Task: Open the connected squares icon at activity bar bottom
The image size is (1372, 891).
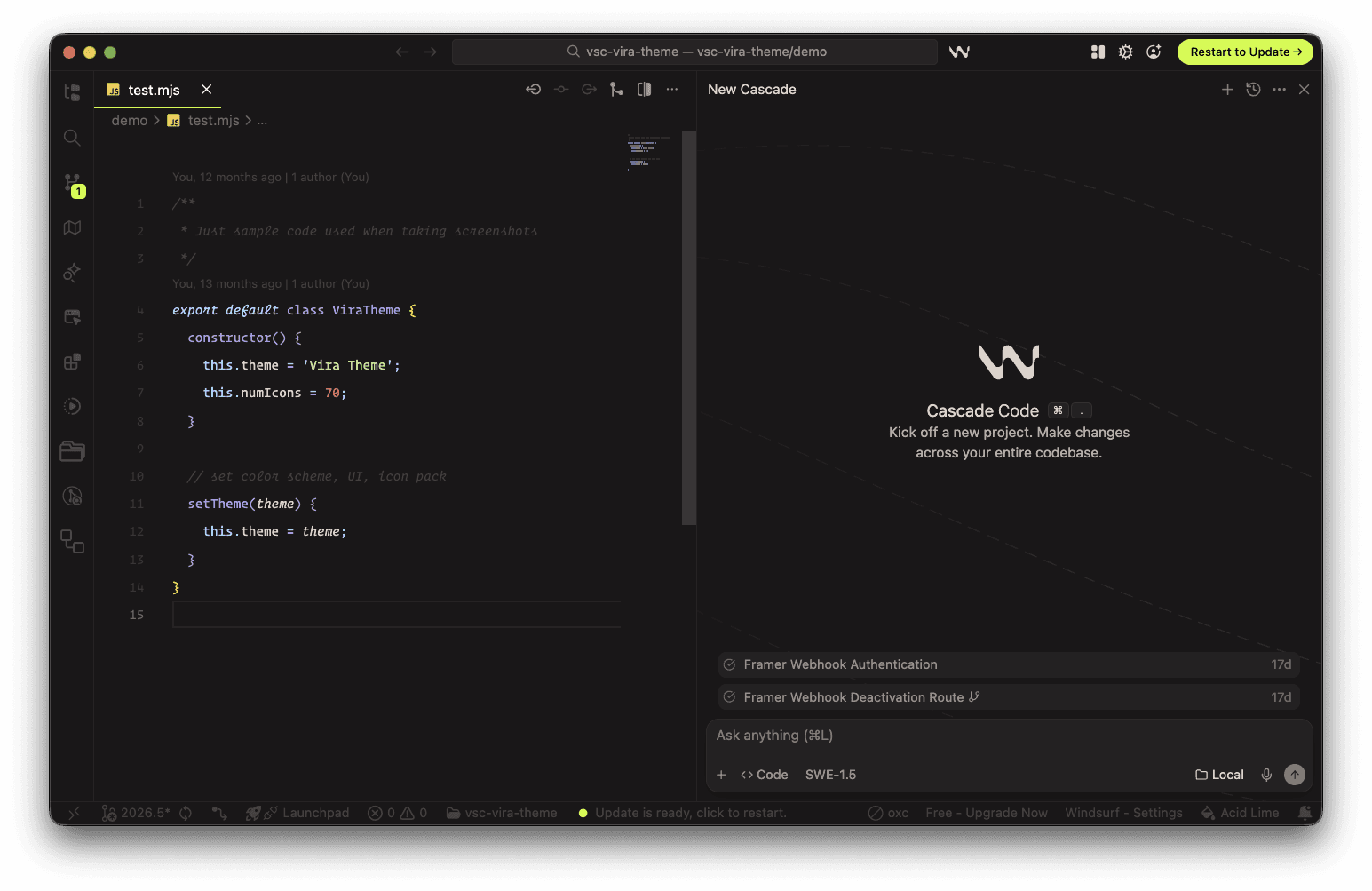Action: click(73, 541)
